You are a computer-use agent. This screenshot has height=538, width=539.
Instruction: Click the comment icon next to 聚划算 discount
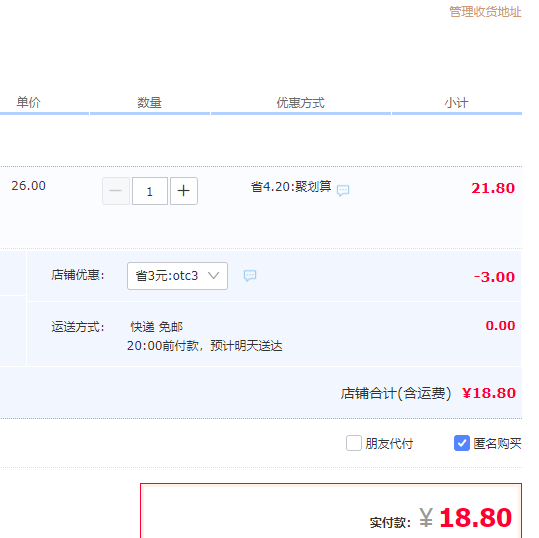(343, 190)
